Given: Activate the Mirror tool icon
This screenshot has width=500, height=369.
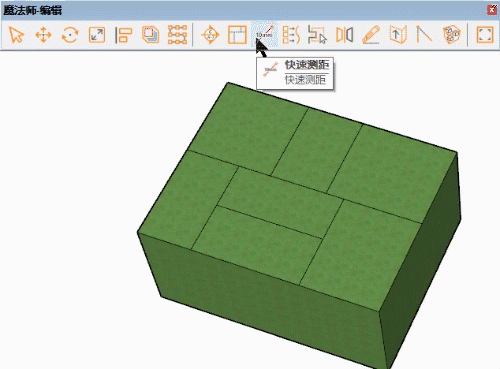Looking at the screenshot, I should [x=344, y=35].
